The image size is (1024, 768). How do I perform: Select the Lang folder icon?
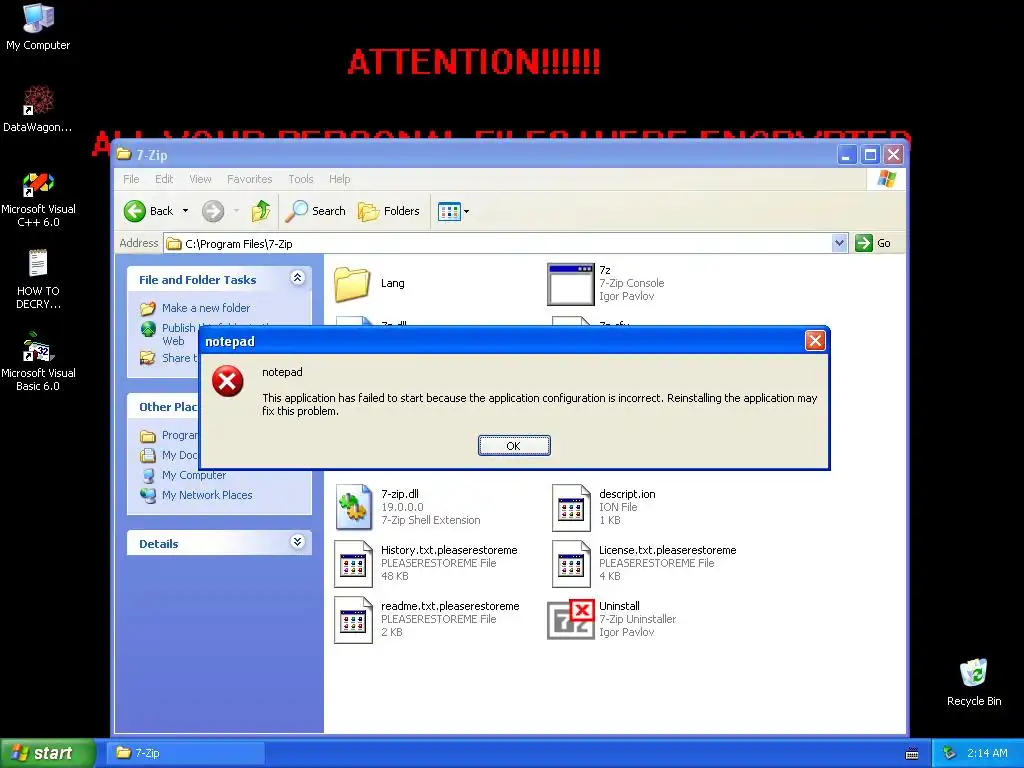coord(353,284)
